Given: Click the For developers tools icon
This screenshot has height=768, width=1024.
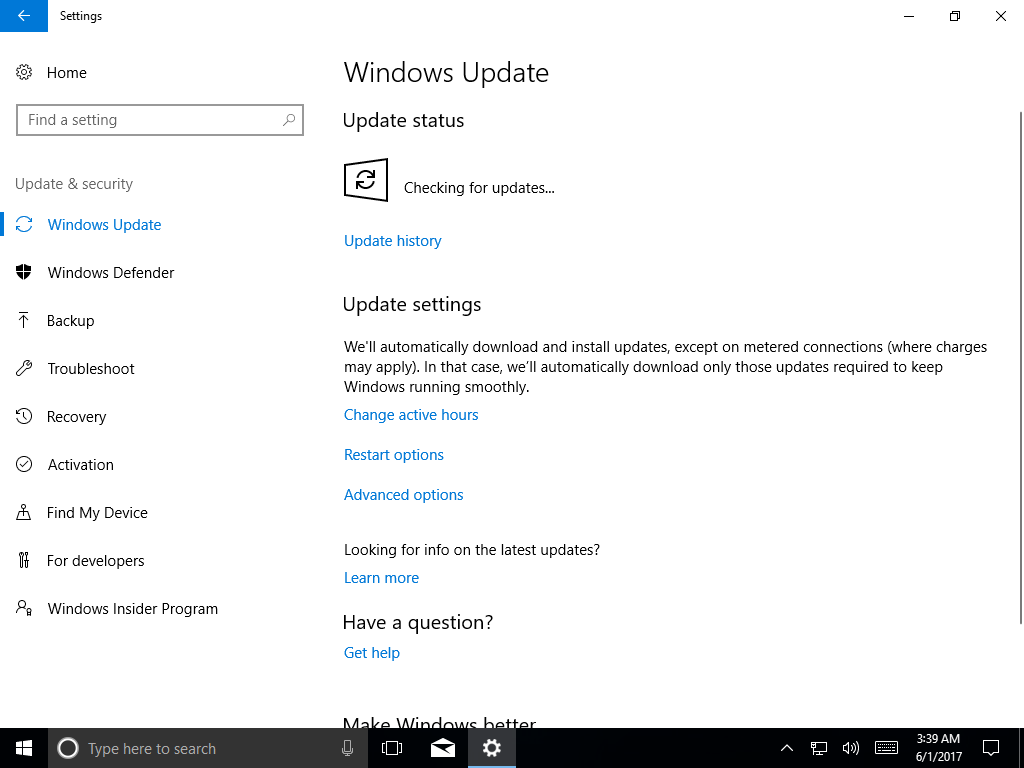Looking at the screenshot, I should click(x=24, y=560).
